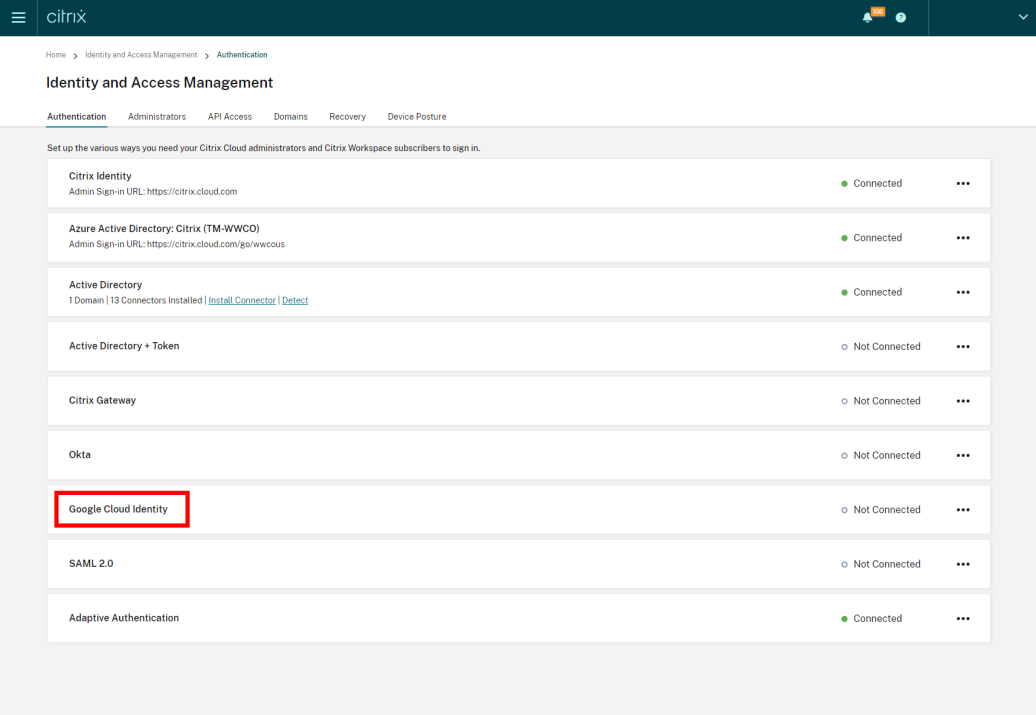
Task: Open the Domains tab
Action: [x=291, y=117]
